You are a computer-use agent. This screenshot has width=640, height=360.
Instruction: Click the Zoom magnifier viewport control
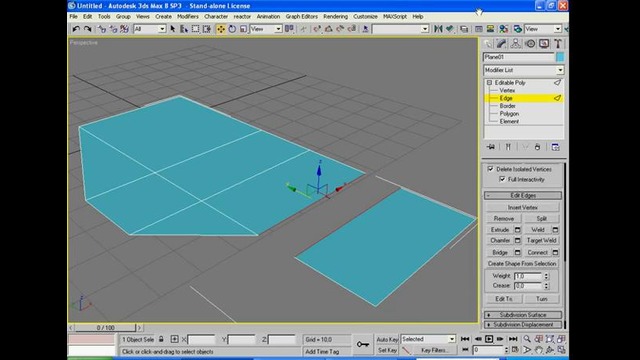527,339
